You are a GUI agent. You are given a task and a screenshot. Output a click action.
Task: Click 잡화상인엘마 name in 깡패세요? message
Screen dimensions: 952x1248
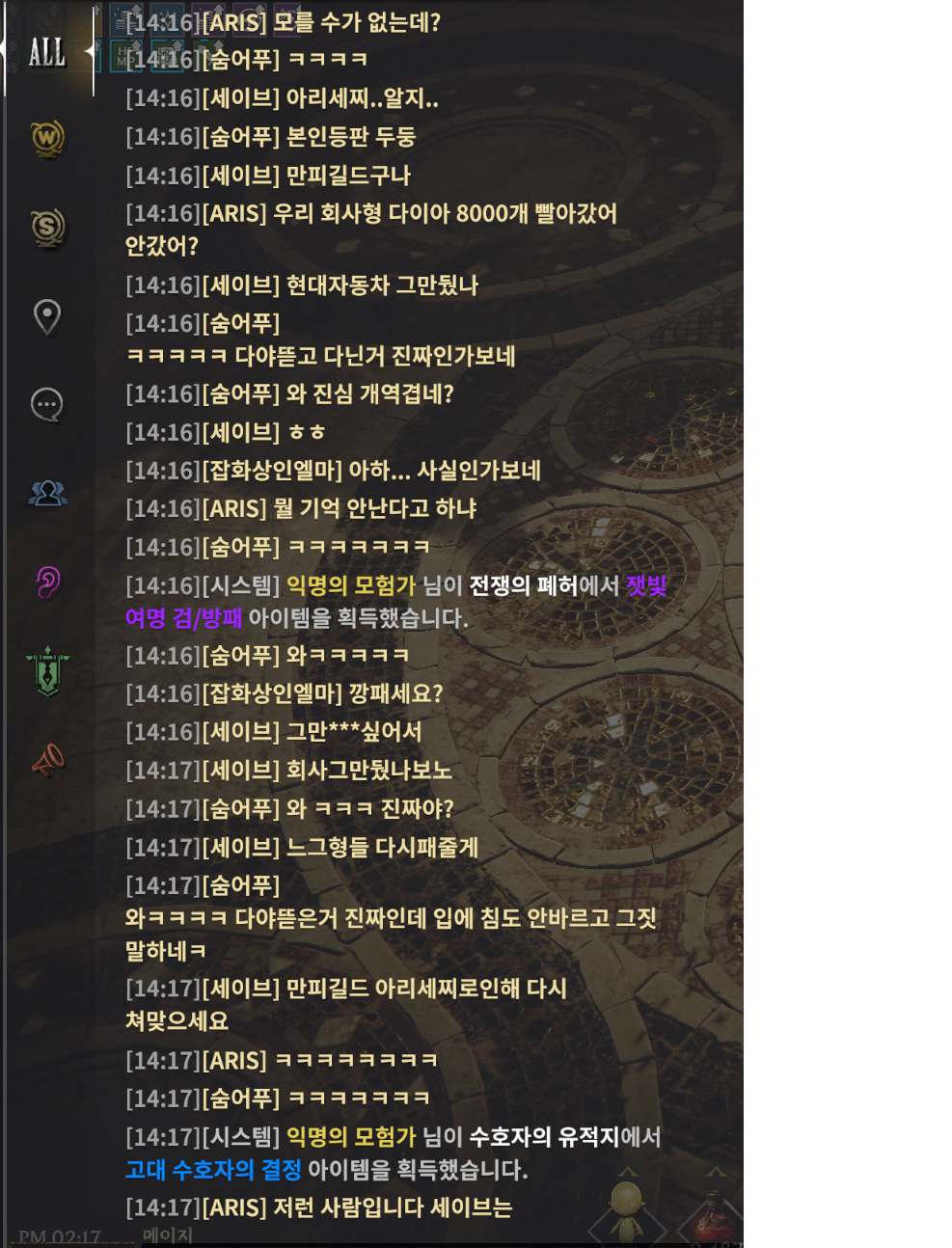[272, 693]
